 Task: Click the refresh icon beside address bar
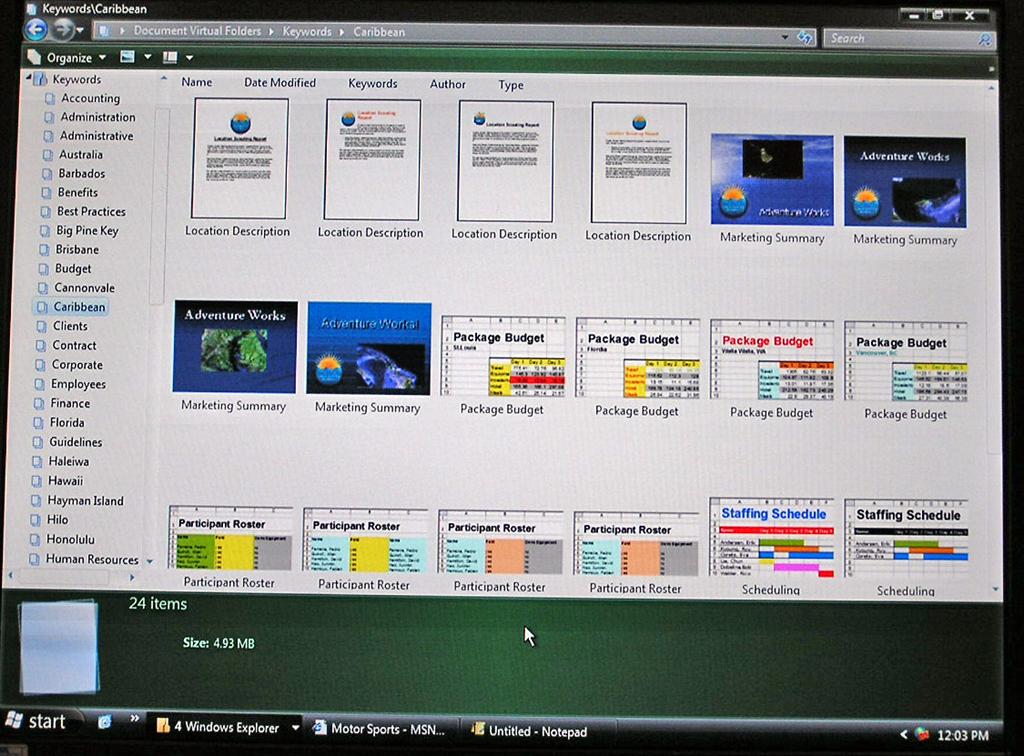point(805,38)
